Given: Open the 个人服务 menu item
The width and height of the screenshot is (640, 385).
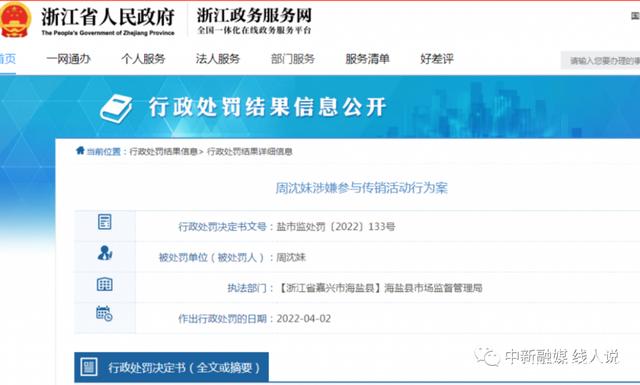Looking at the screenshot, I should 143,59.
